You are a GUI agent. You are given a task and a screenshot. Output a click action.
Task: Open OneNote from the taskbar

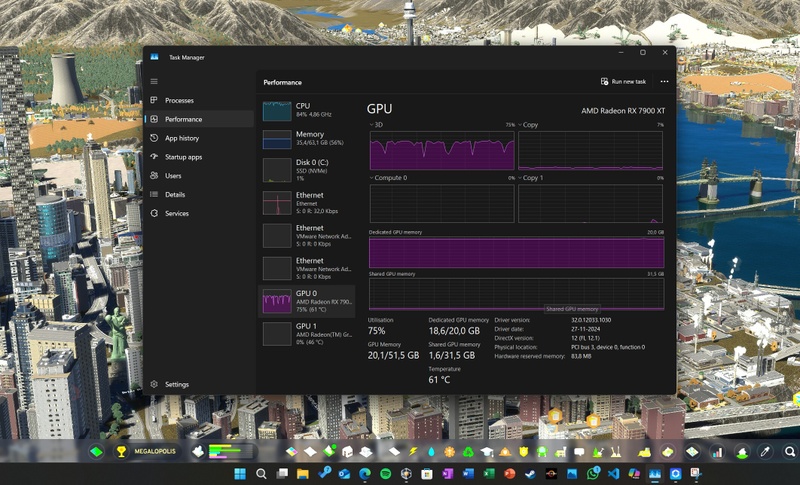(447, 474)
